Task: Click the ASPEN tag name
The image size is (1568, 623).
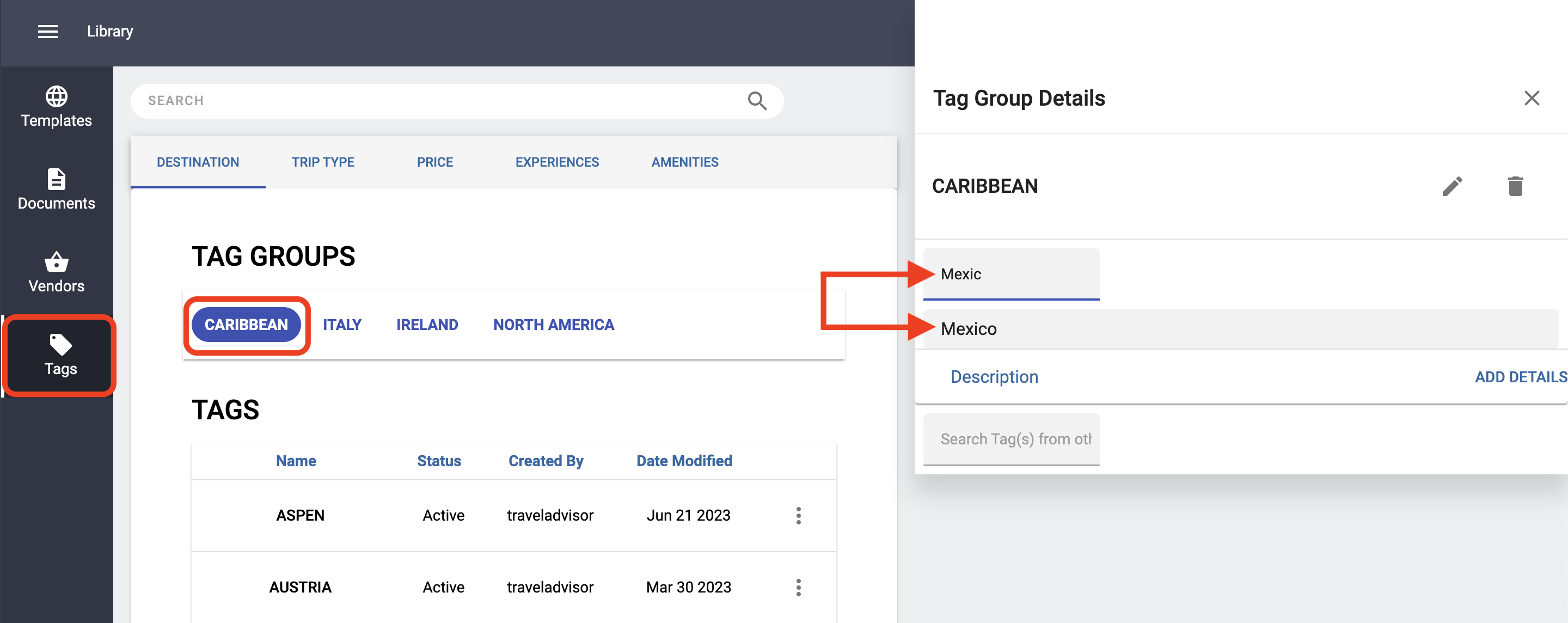Action: [300, 515]
